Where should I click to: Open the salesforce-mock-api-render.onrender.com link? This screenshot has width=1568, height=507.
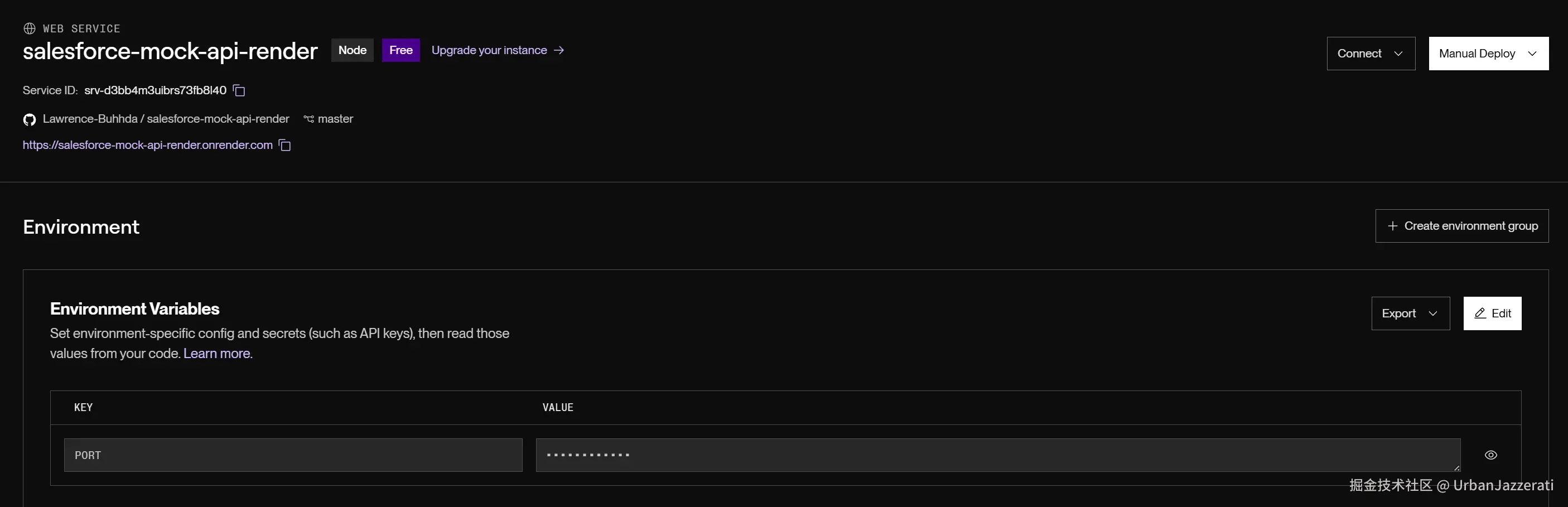pyautogui.click(x=147, y=146)
